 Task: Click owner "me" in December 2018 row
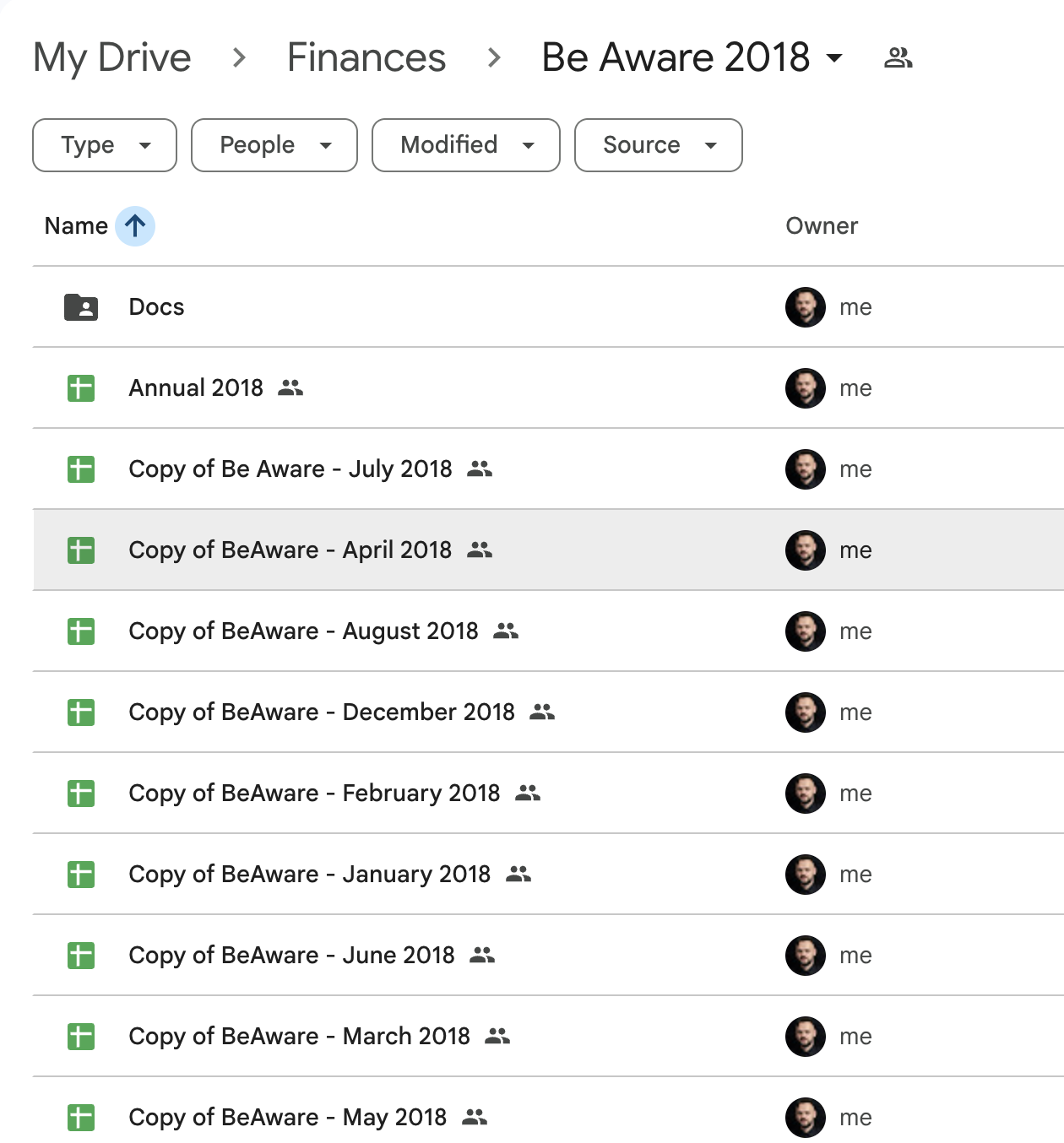coord(855,712)
